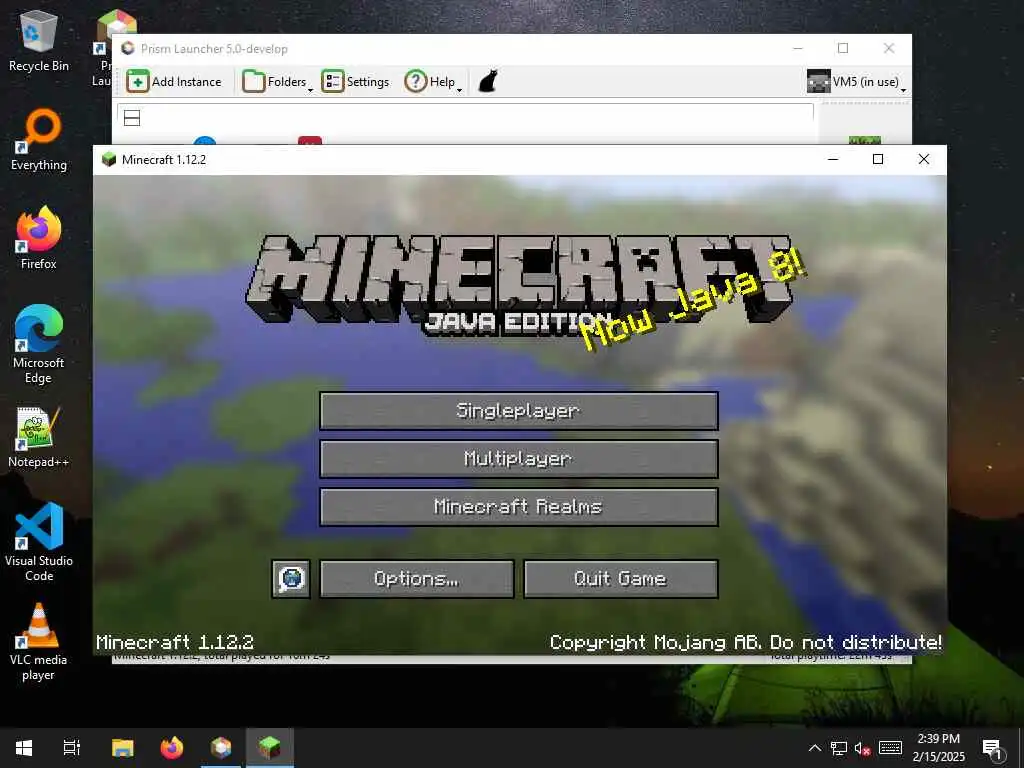Click Add Instance in Prism Launcher

174,82
